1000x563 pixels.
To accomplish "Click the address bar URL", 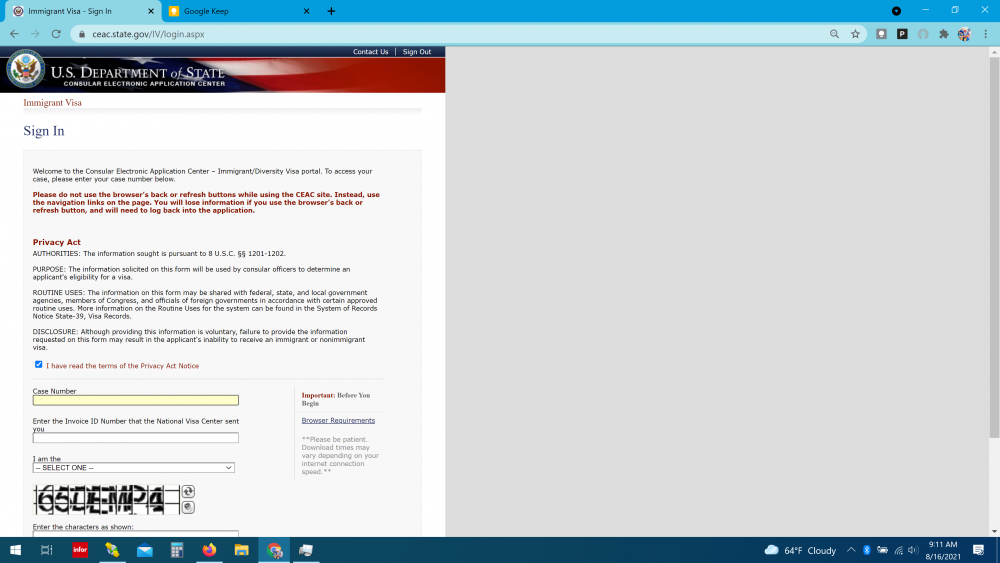I will pos(148,34).
